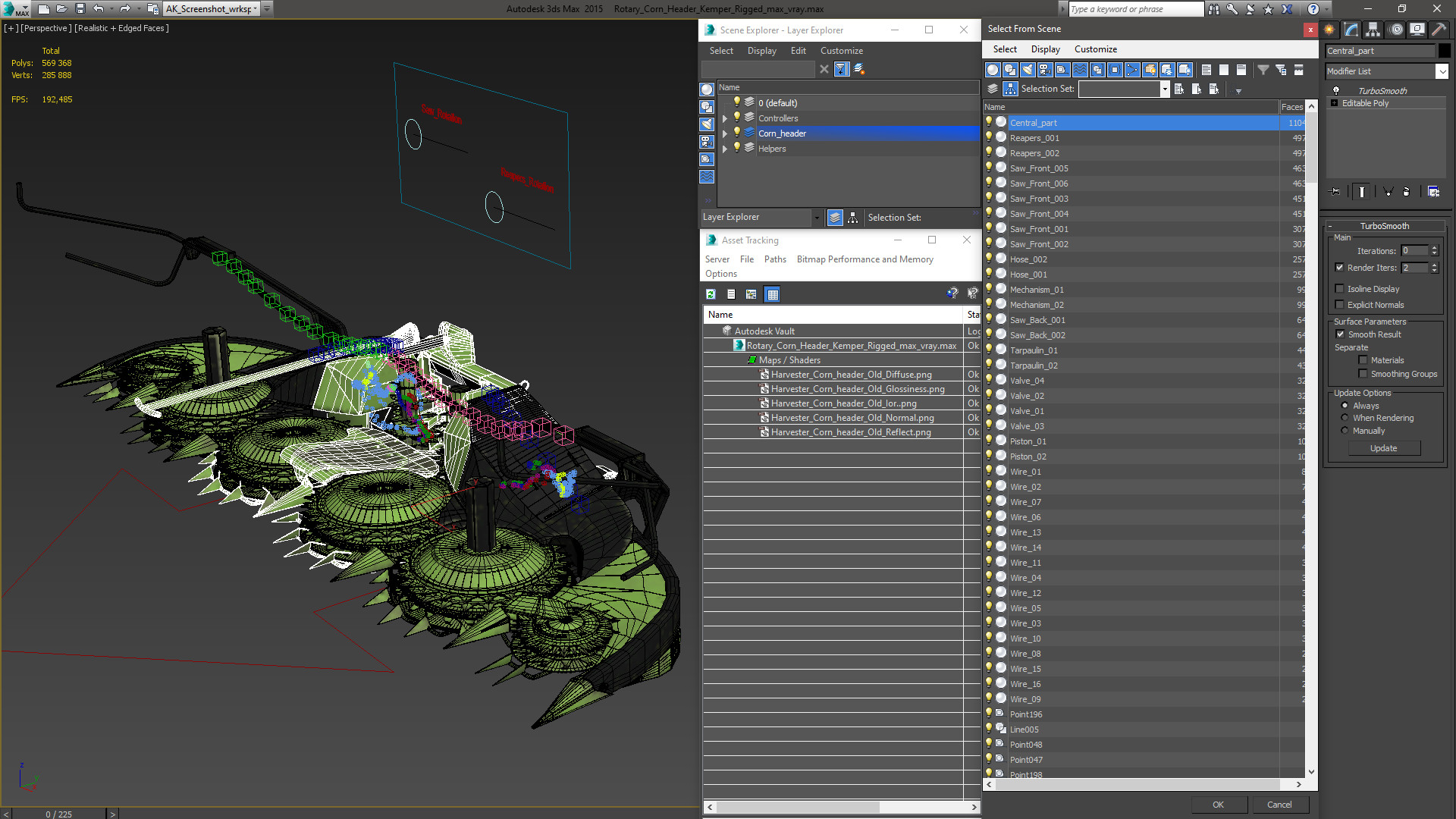This screenshot has height=819, width=1456.
Task: Click OK button in Select From Scene
Action: tap(1218, 805)
